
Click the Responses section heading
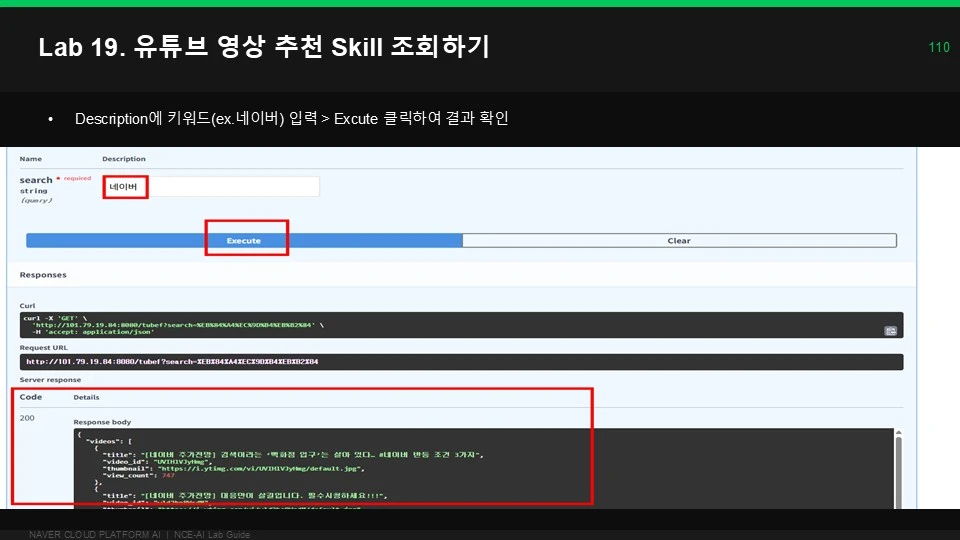[x=43, y=275]
